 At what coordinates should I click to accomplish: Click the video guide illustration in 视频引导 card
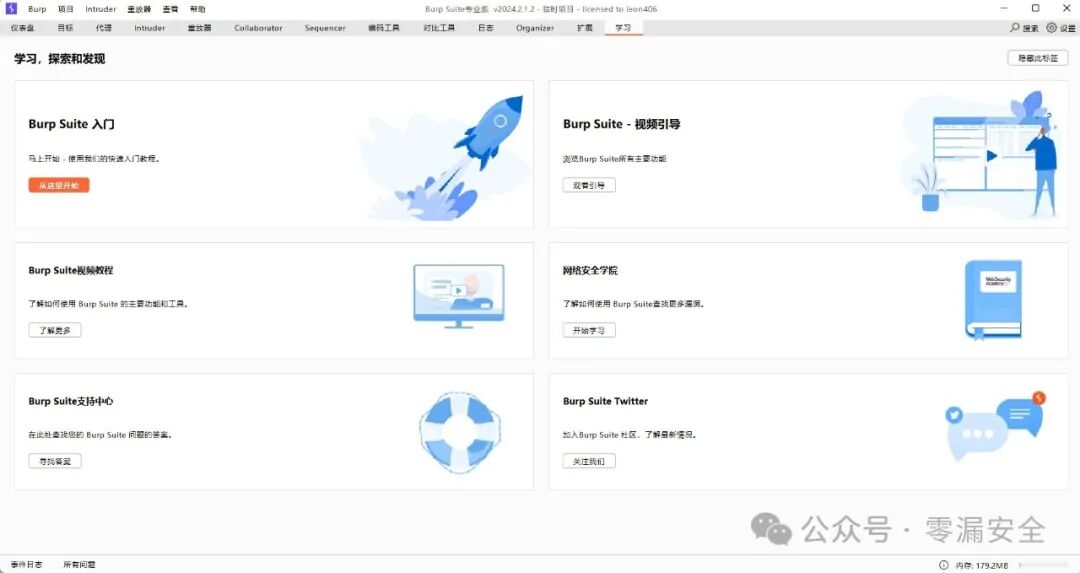point(981,153)
